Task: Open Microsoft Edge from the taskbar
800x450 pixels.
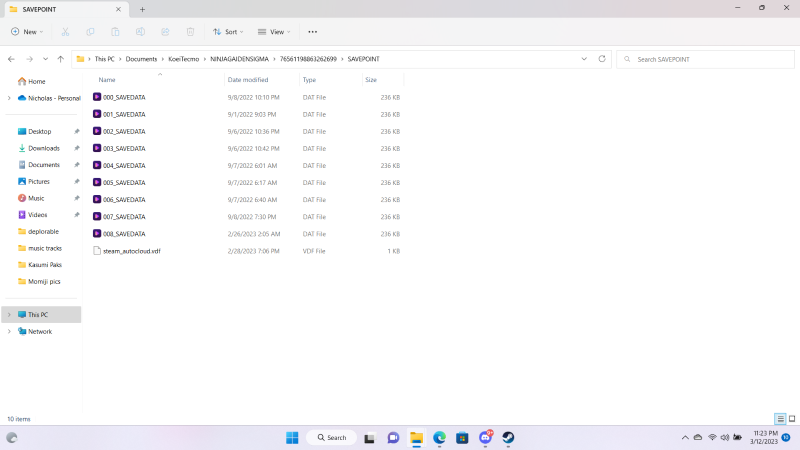Action: pyautogui.click(x=439, y=438)
